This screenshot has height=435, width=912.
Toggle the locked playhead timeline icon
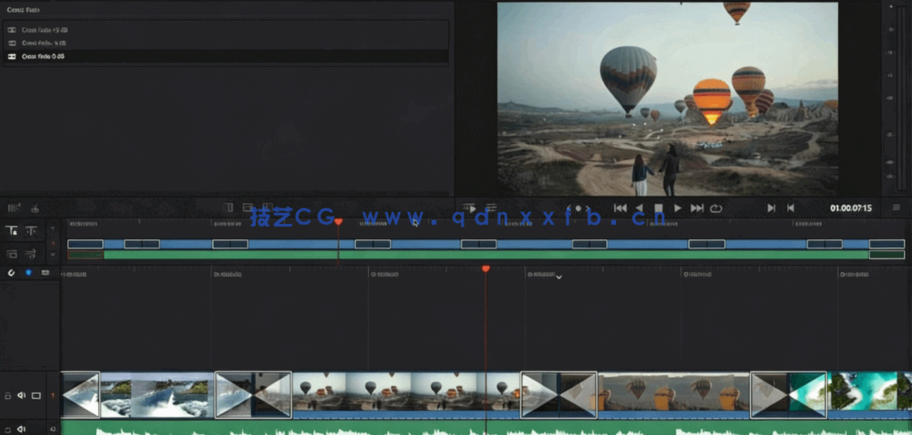(12, 231)
